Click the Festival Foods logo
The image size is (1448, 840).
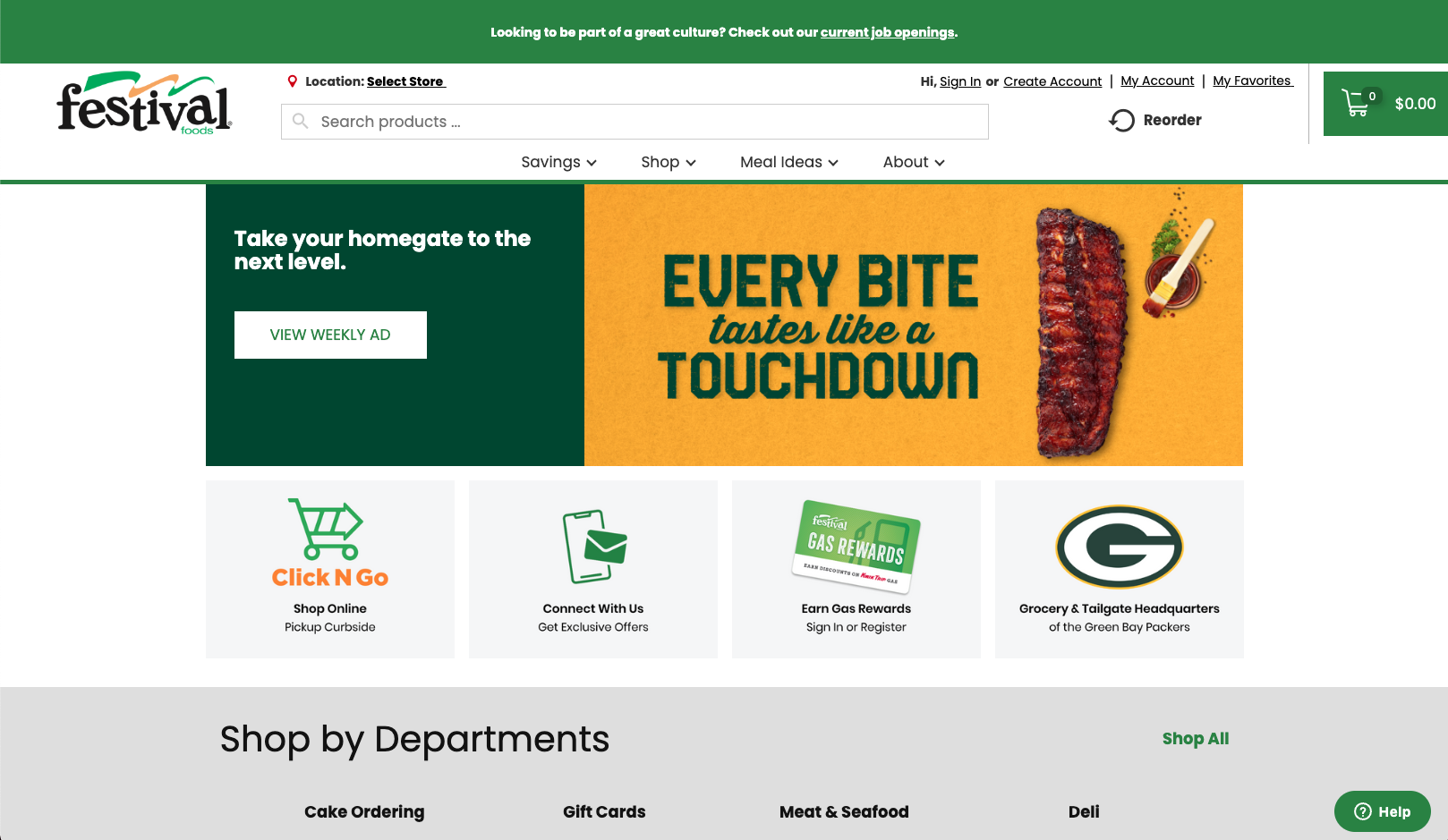[x=144, y=103]
